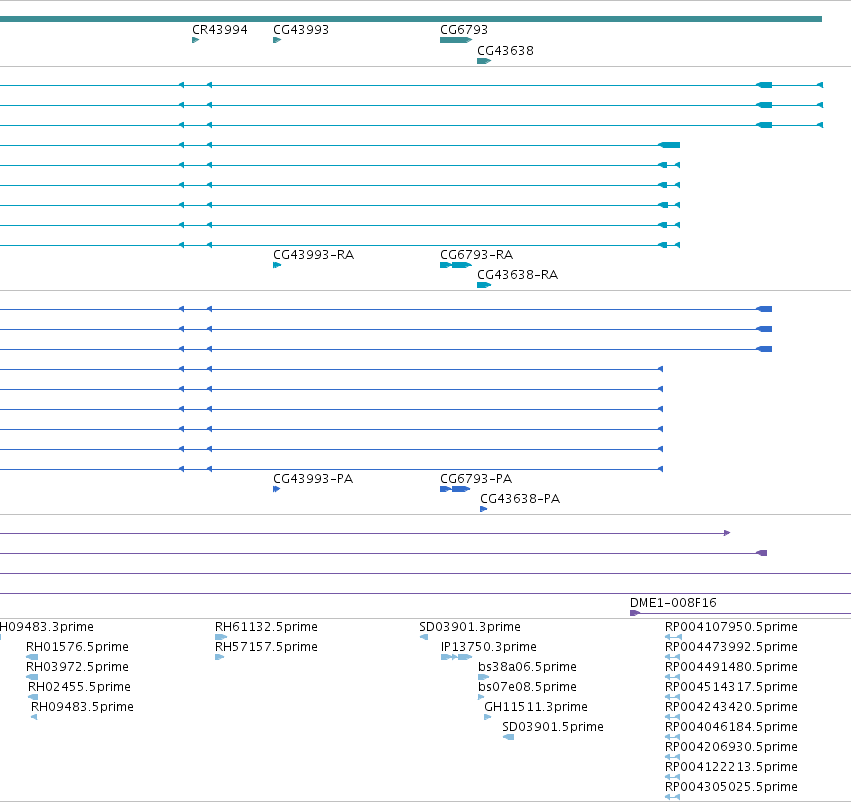Image resolution: width=851 pixels, height=802 pixels.
Task: Click the CG43638-PA CDS glyph
Action: pyautogui.click(x=484, y=510)
